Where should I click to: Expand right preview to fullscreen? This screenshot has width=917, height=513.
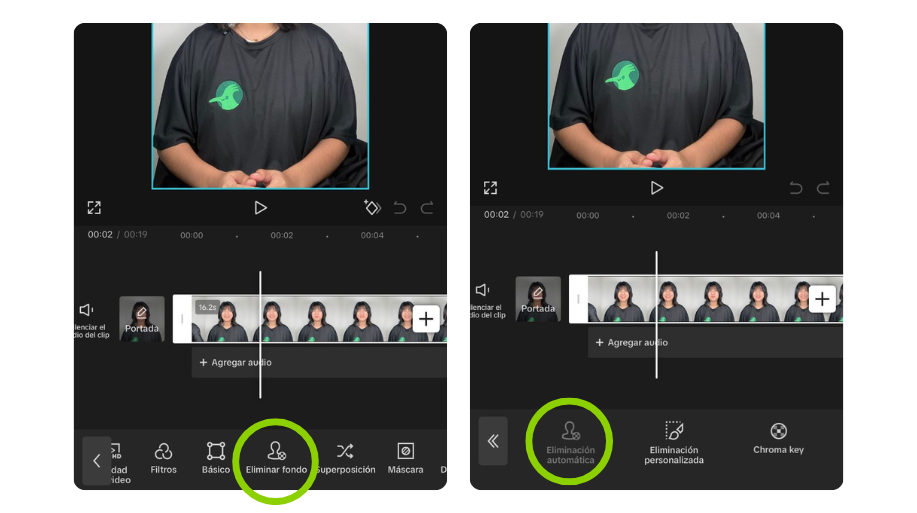pos(490,188)
